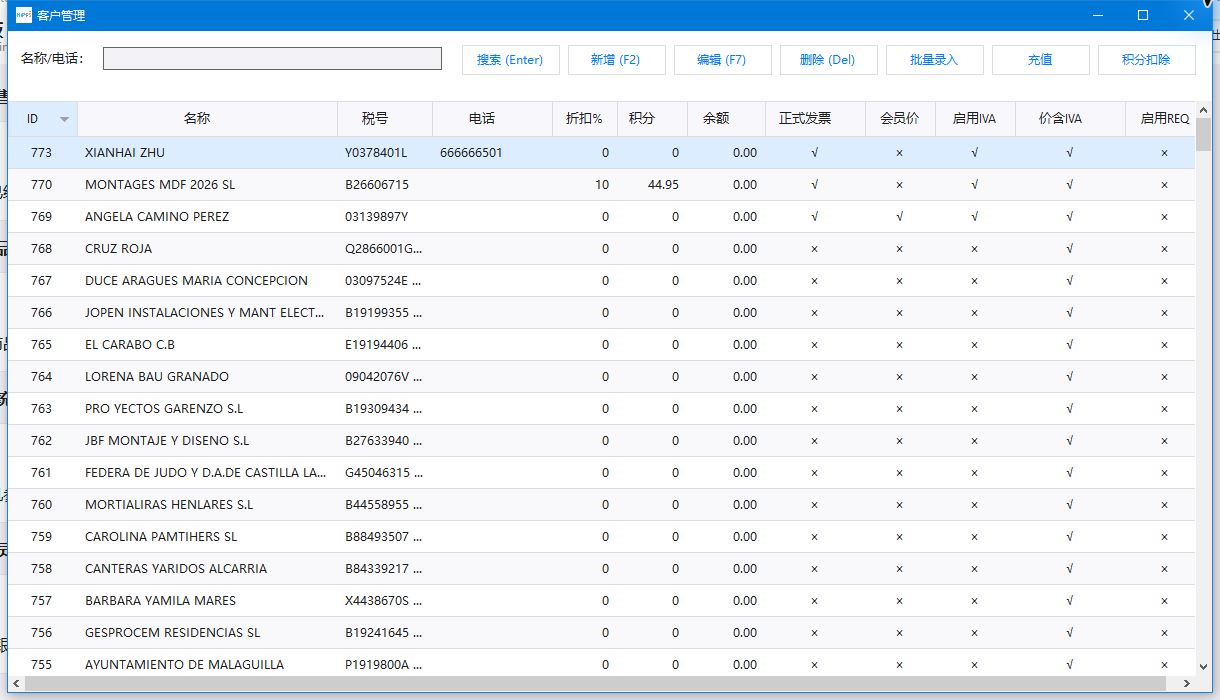Click the app icon in the 客户管理 title bar
Viewport: 1220px width, 700px height.
pos(23,15)
